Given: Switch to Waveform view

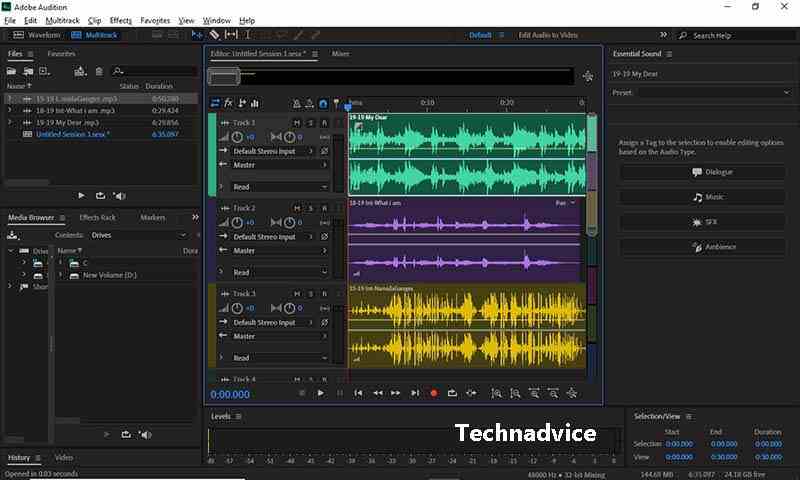Looking at the screenshot, I should click(x=37, y=35).
